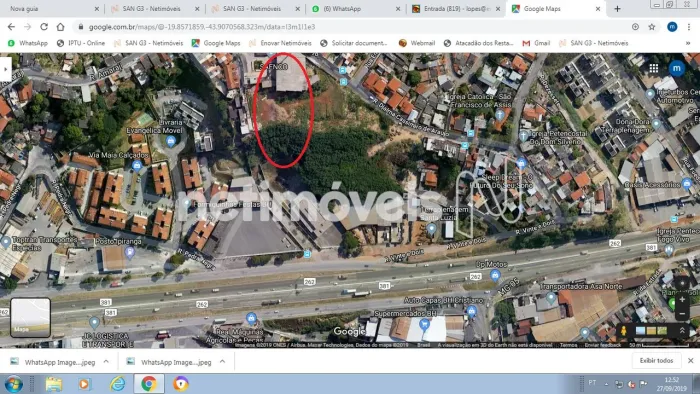Open taskbar clock showing 12:52
Image resolution: width=700 pixels, height=394 pixels.
pyautogui.click(x=671, y=384)
